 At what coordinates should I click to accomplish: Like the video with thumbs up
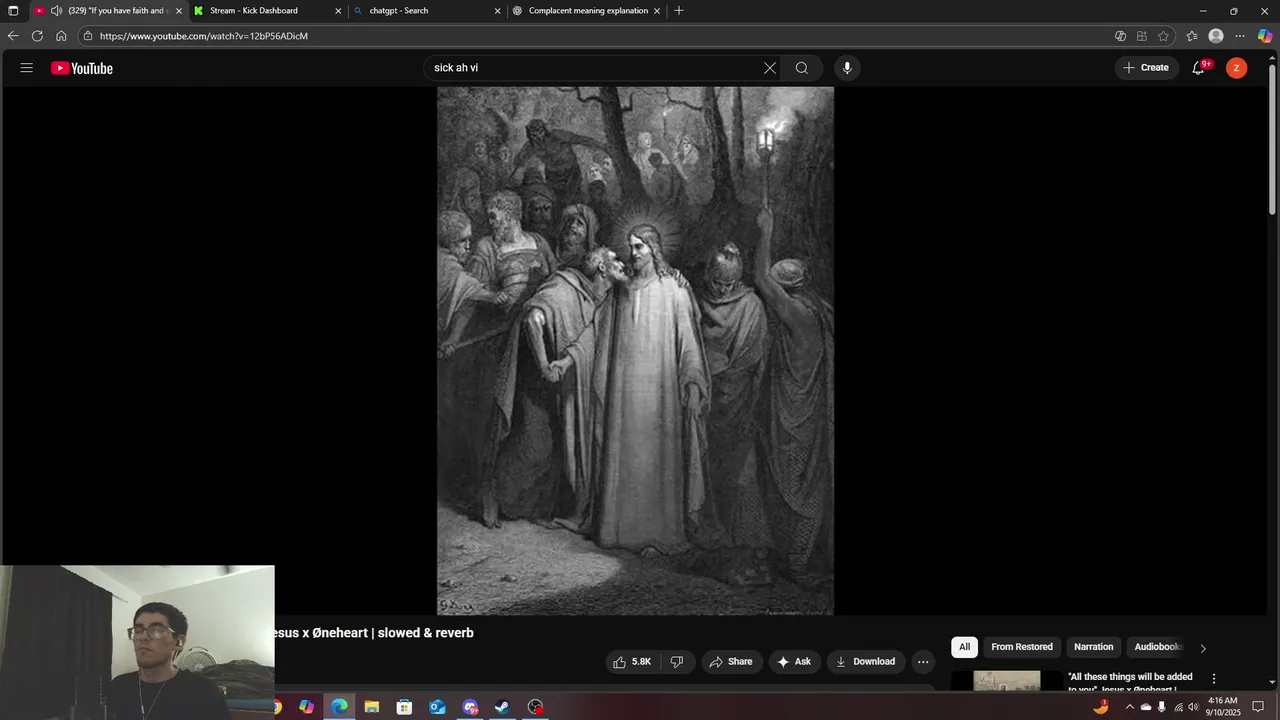[x=632, y=662]
